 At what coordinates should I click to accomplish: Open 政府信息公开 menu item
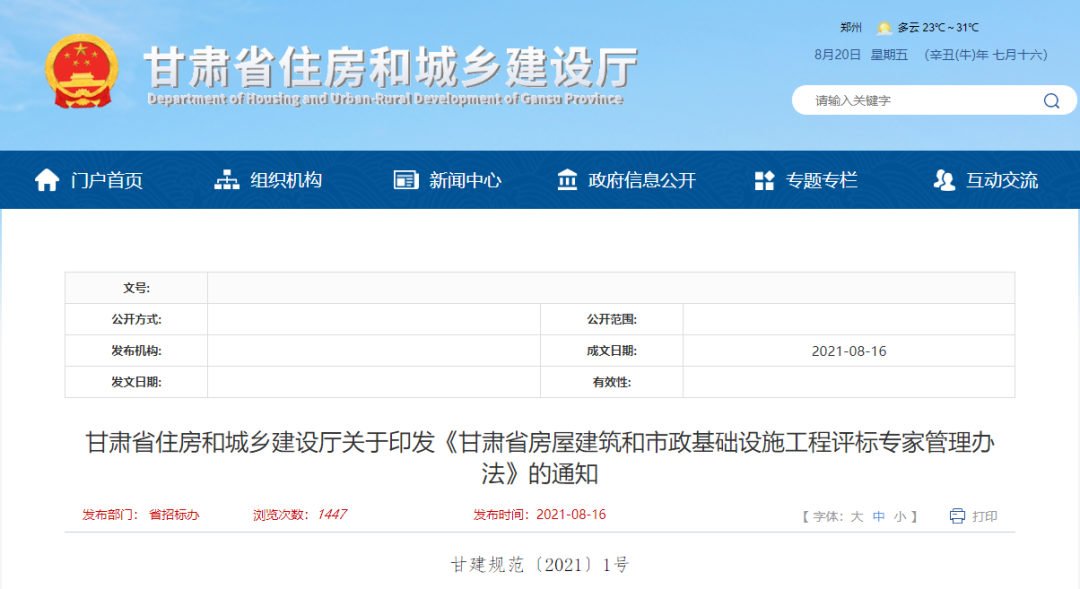(x=642, y=180)
